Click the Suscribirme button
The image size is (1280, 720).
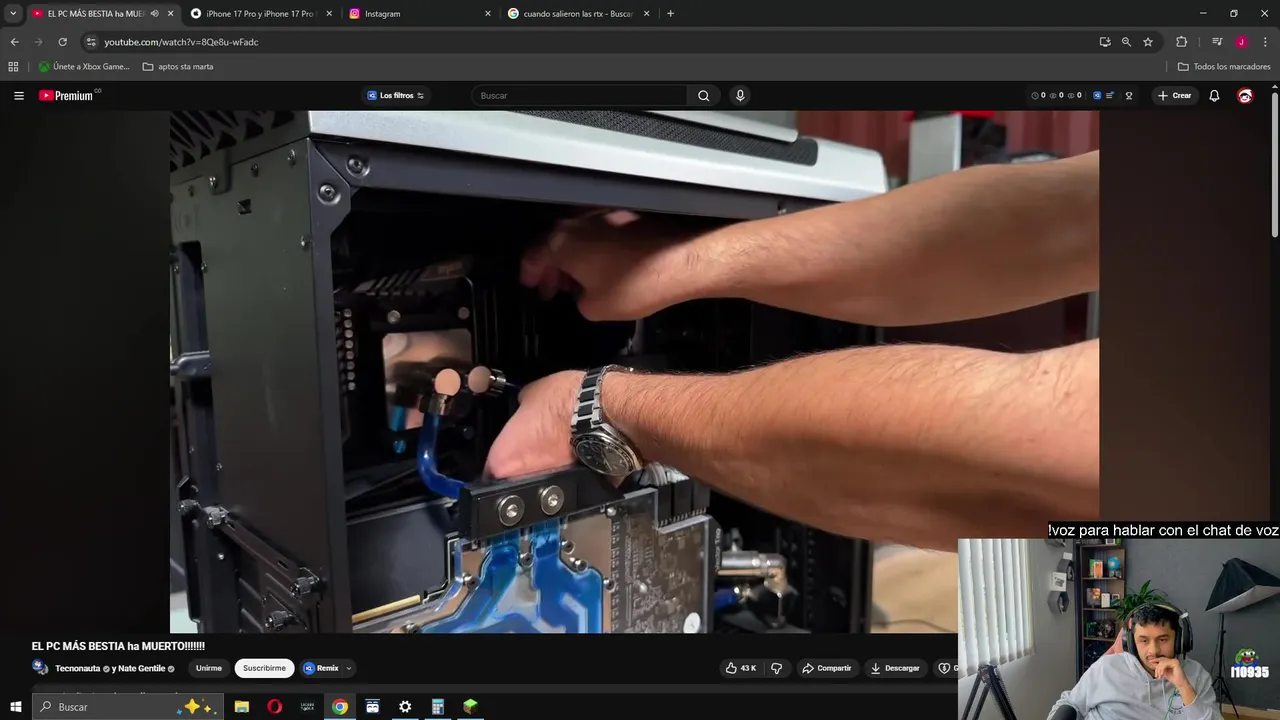tap(264, 668)
